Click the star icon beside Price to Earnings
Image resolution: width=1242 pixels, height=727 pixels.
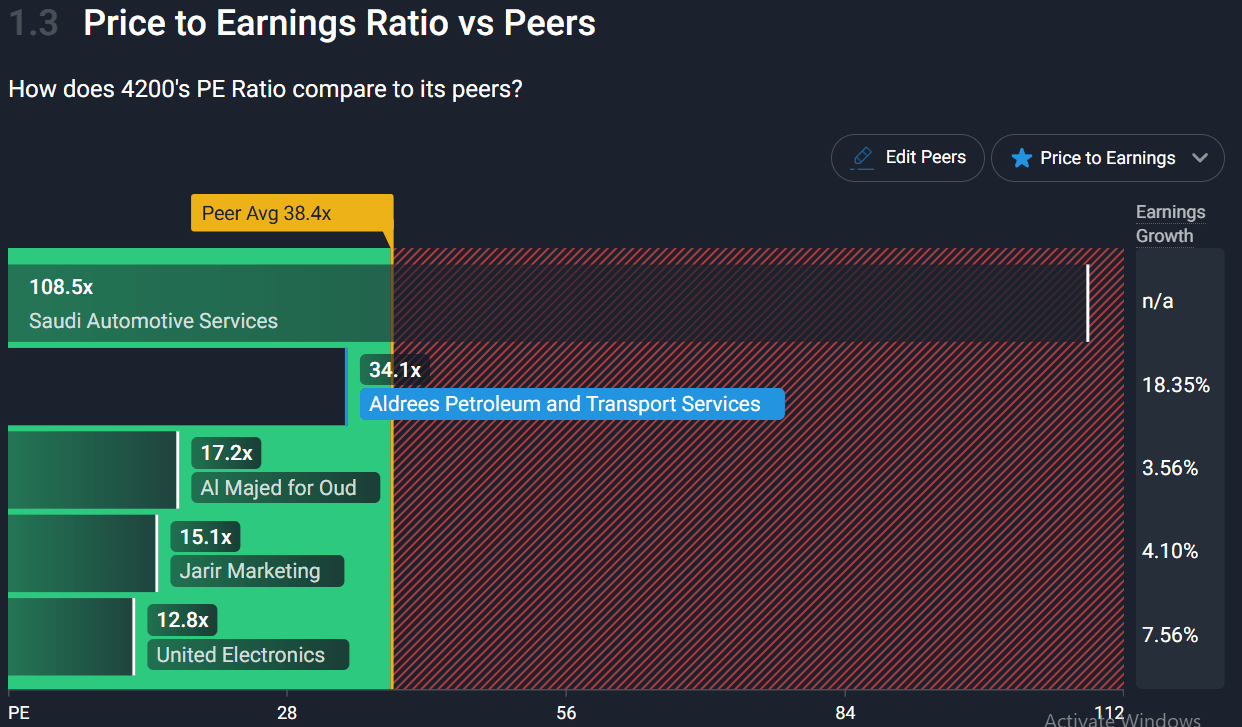pyautogui.click(x=1021, y=158)
